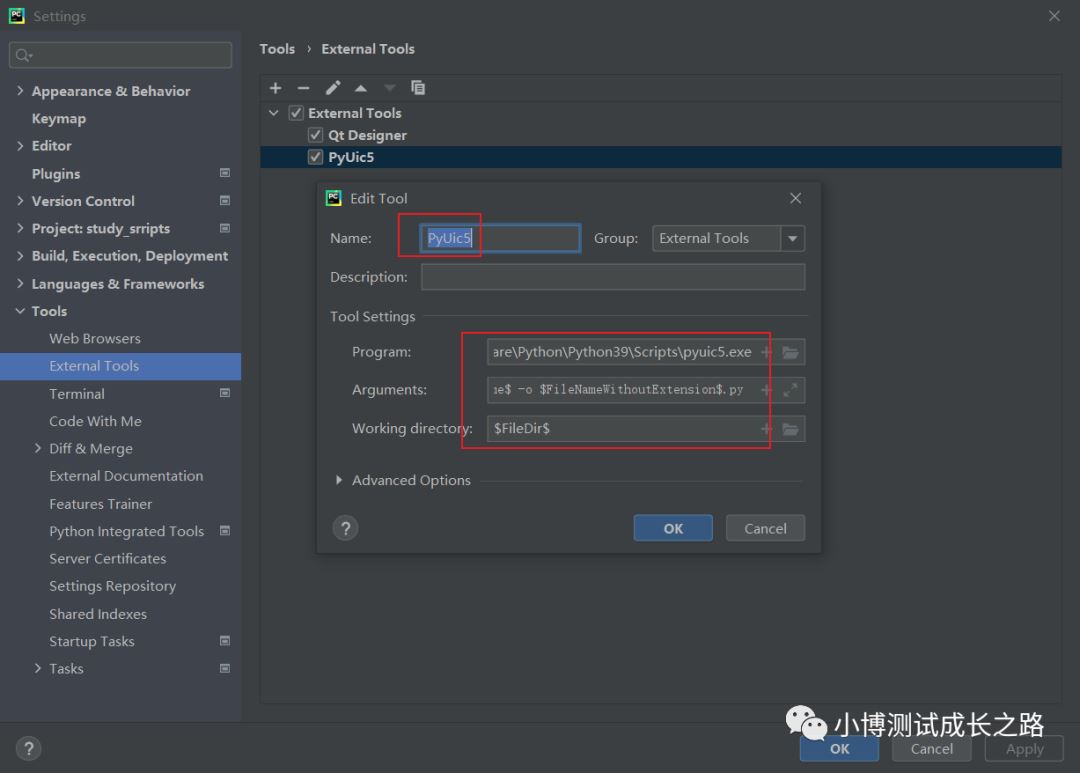Disable the Qt Designer checkbox
The width and height of the screenshot is (1080, 773).
[315, 134]
